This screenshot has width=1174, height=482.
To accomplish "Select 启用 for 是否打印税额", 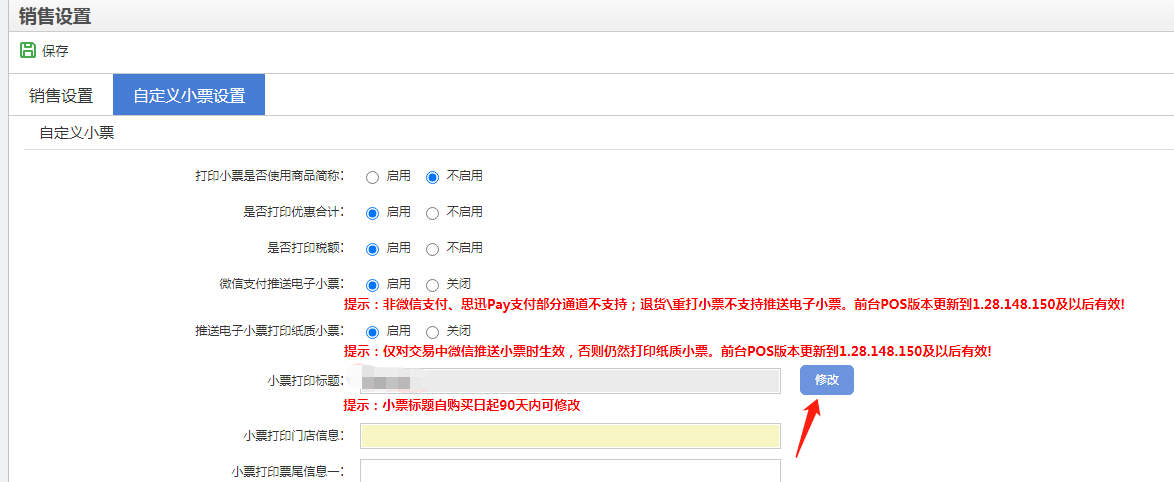I will [373, 249].
